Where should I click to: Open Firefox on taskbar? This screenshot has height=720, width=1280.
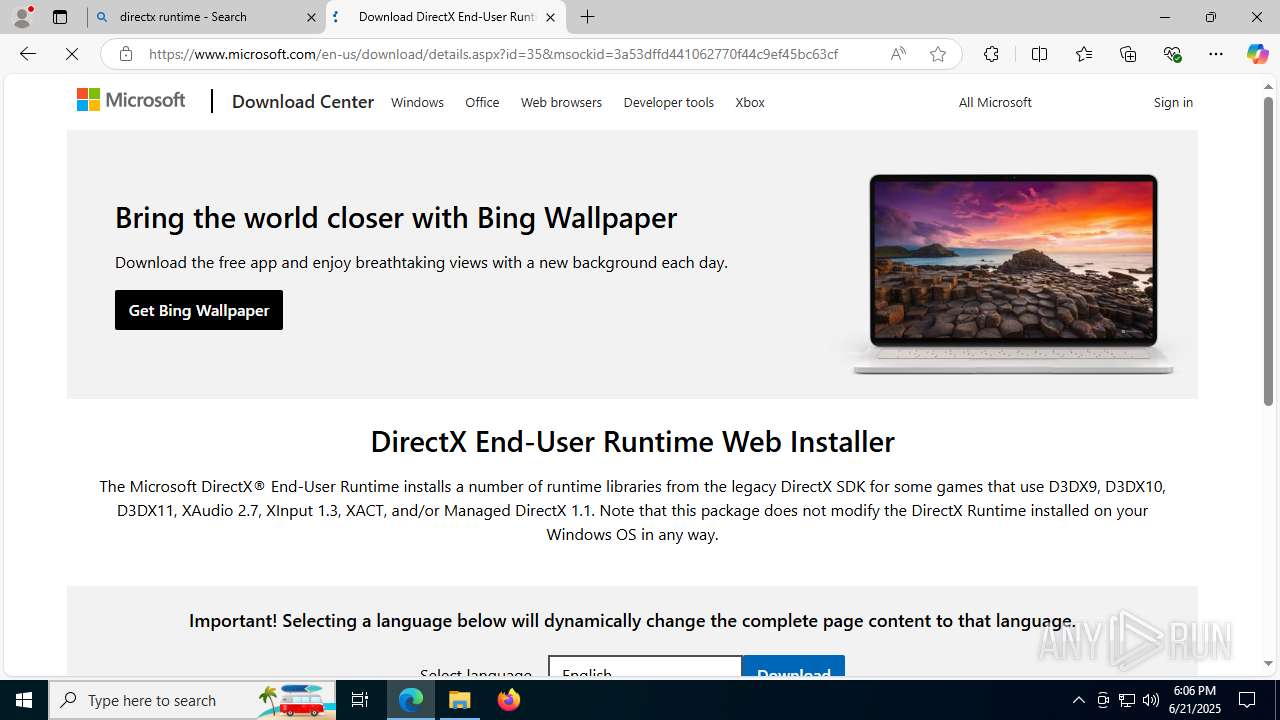[508, 700]
